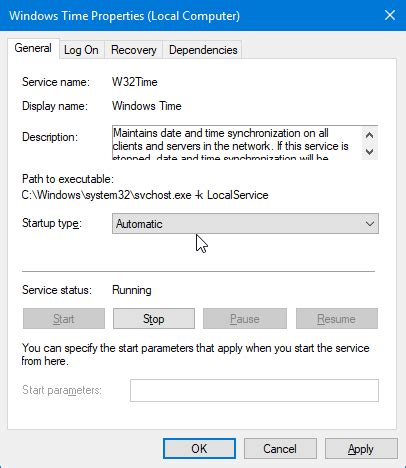This screenshot has height=468, width=406.
Task: View the Dependencies tab
Action: tap(203, 50)
